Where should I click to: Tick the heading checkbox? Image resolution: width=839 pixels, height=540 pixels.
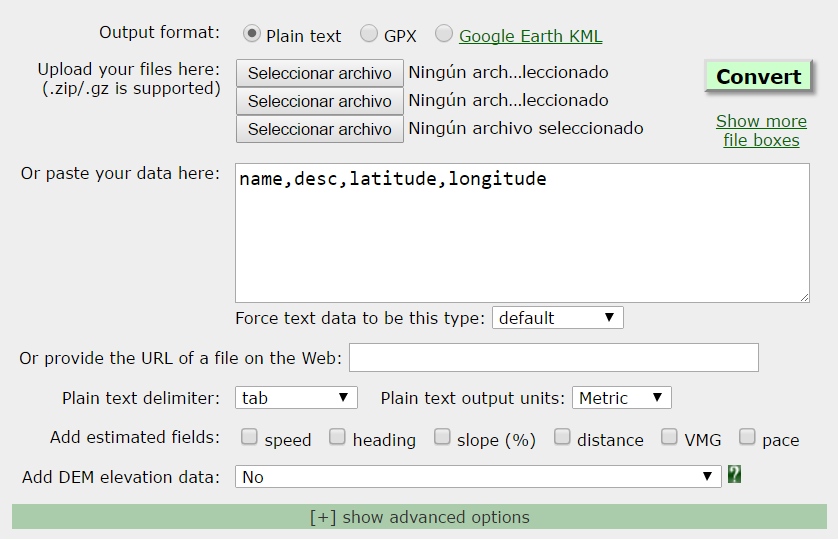(337, 437)
